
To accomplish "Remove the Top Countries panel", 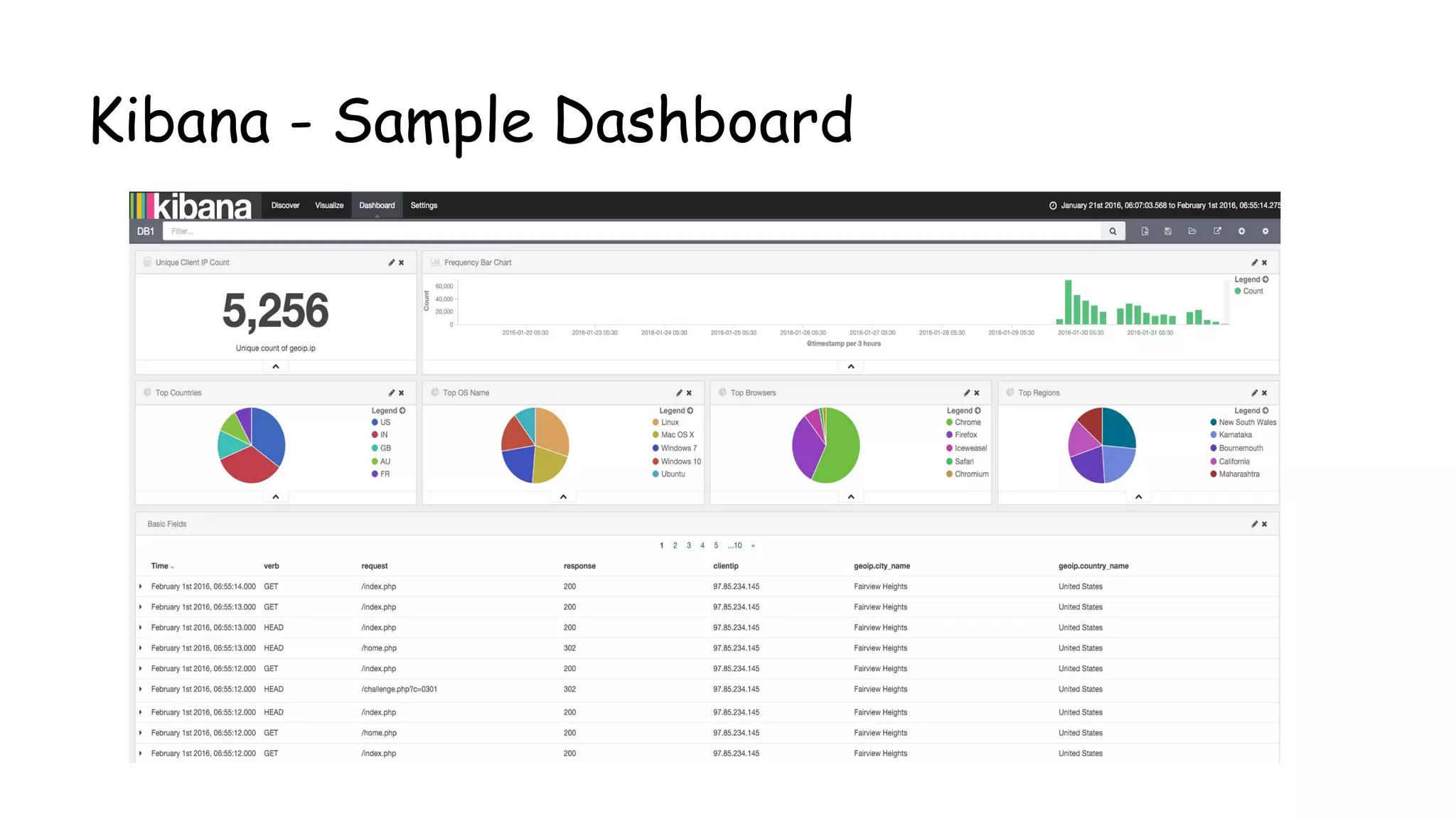I will [402, 393].
